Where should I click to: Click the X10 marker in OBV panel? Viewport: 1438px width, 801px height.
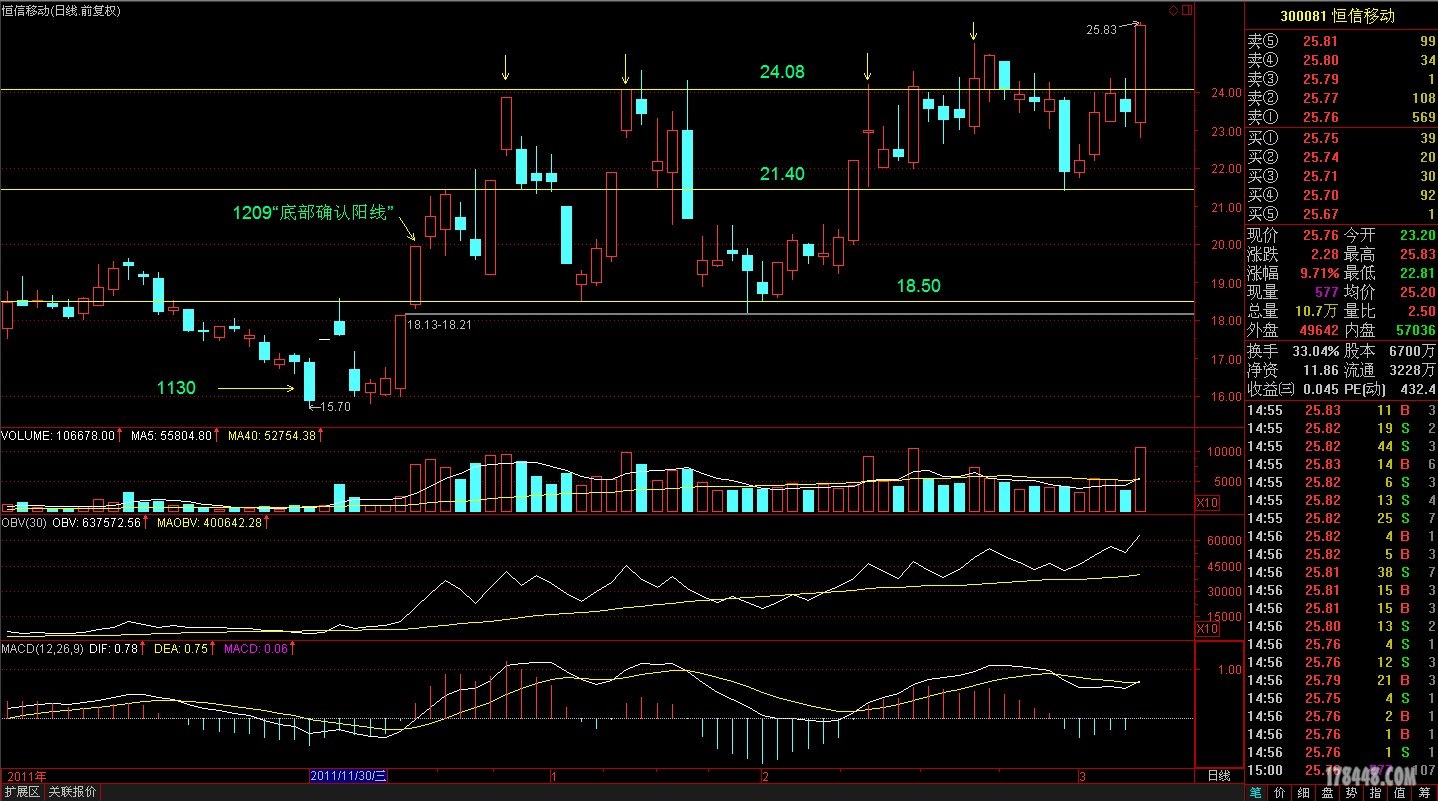click(1208, 630)
